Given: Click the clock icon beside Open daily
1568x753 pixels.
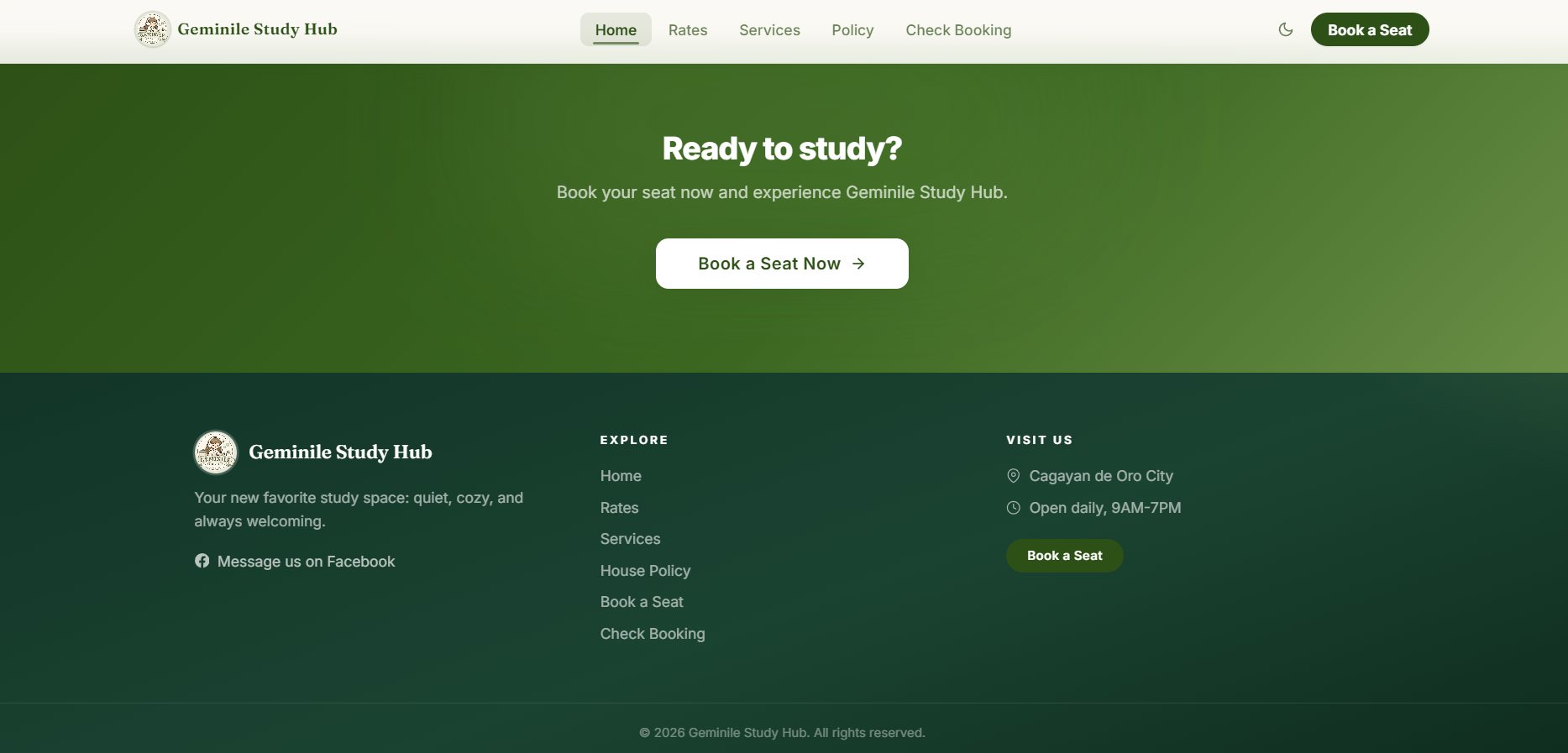Looking at the screenshot, I should (1014, 508).
